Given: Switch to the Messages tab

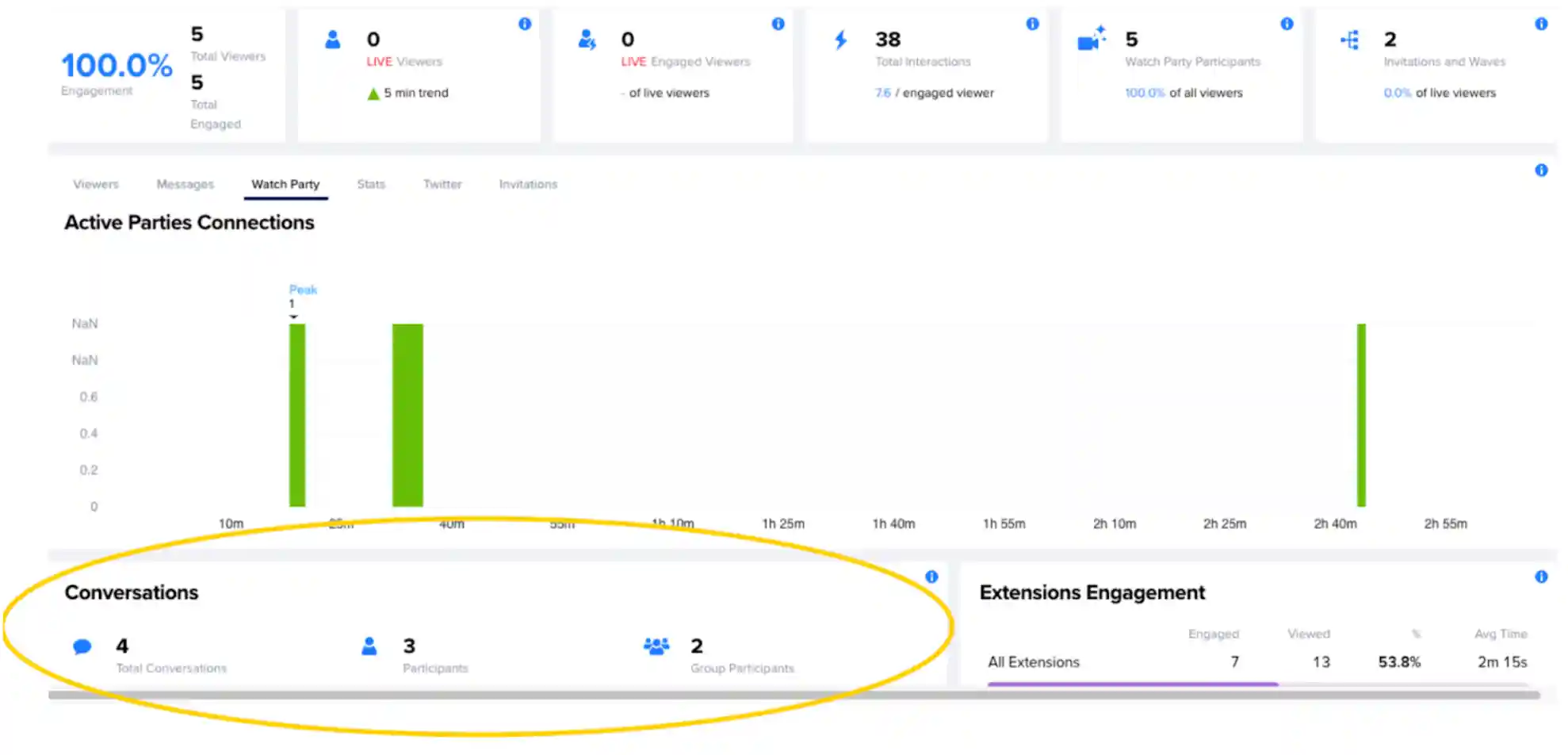Looking at the screenshot, I should [185, 184].
